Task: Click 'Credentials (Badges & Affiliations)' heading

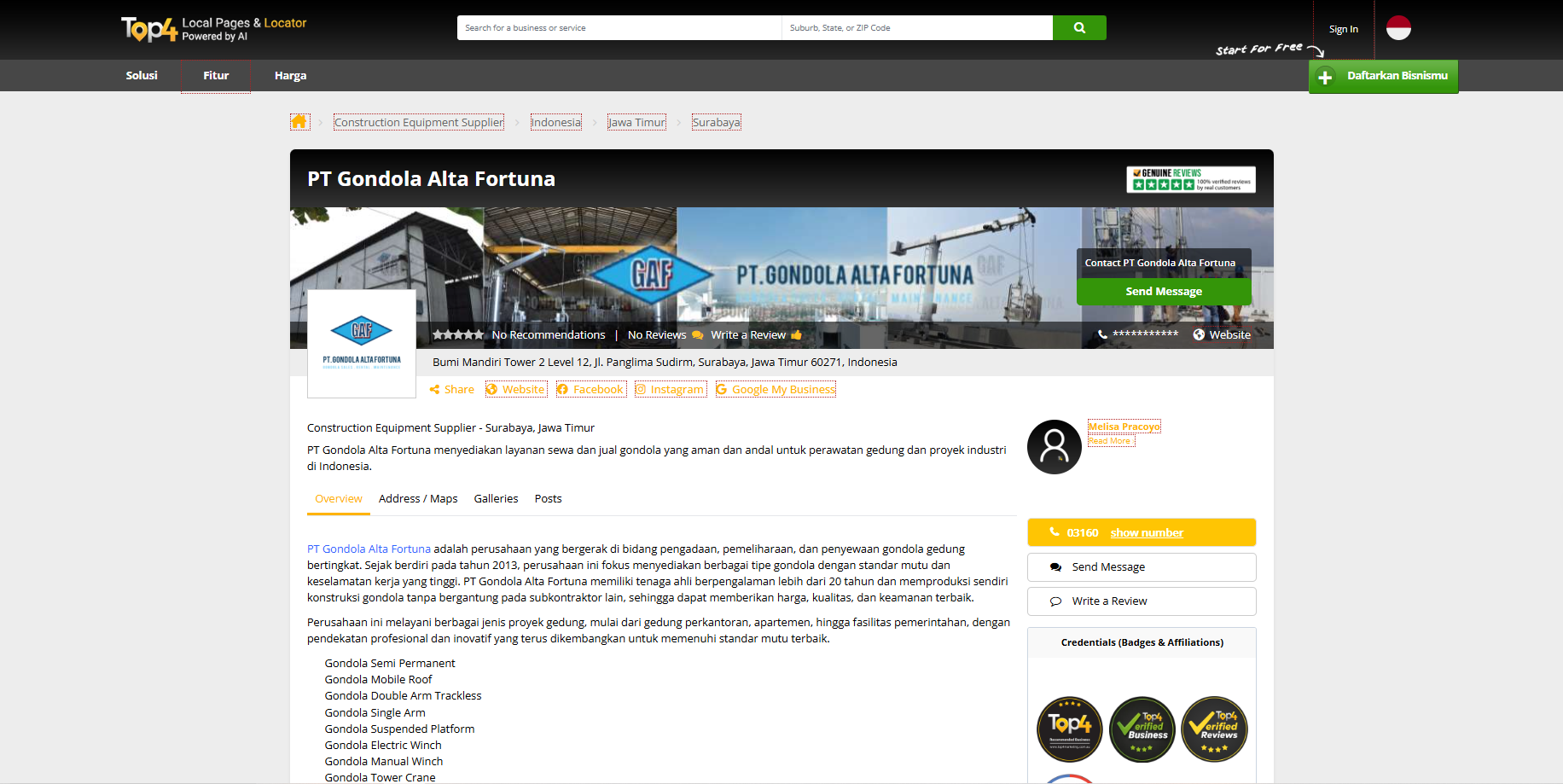Action: coord(1142,642)
